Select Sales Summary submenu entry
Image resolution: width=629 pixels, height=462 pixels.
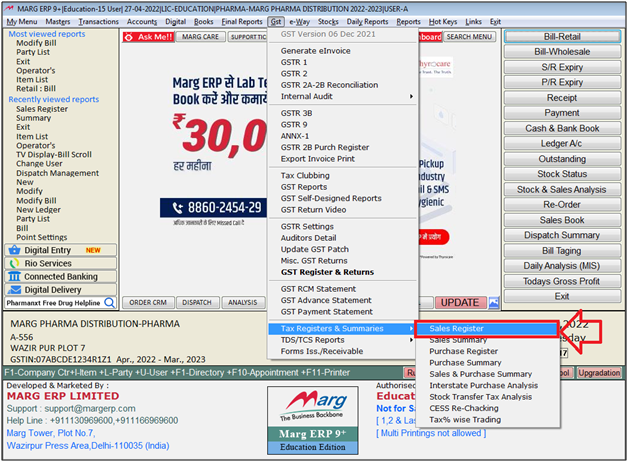click(x=458, y=340)
